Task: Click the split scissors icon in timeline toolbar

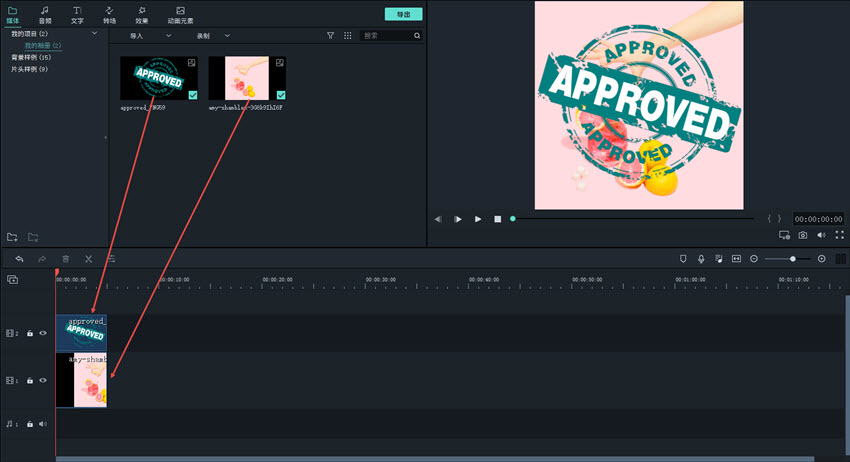Action: click(88, 259)
